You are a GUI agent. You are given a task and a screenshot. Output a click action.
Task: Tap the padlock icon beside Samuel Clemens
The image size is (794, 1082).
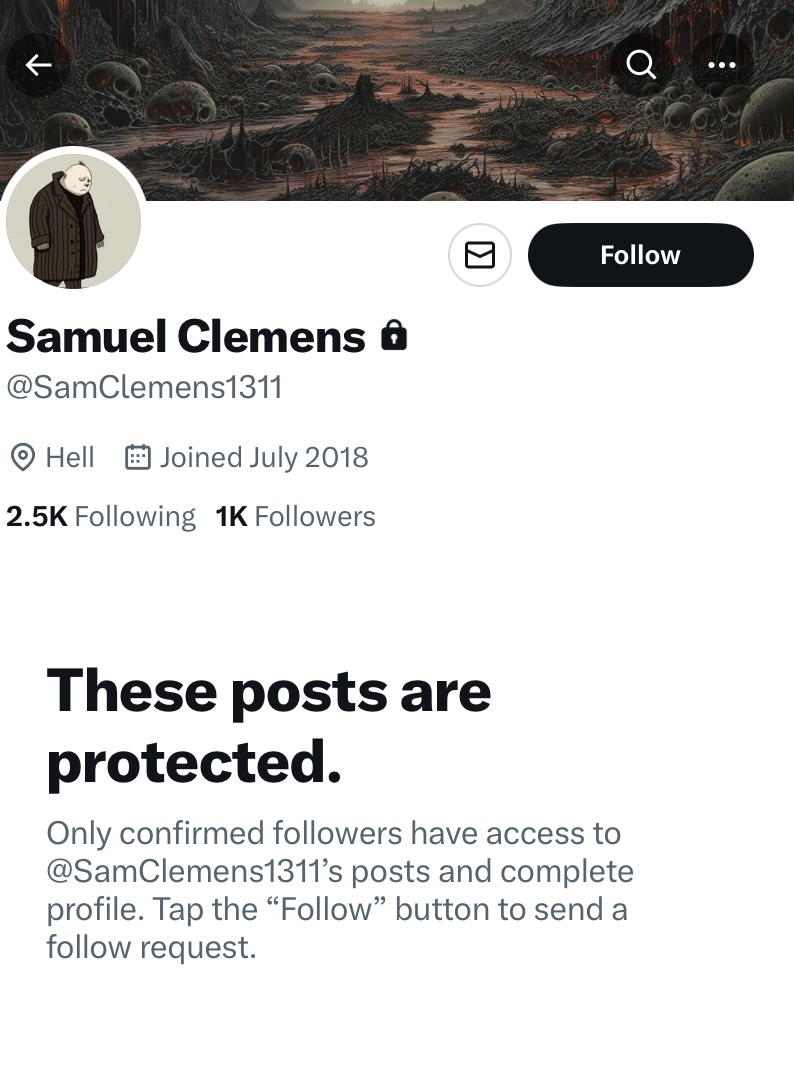(395, 337)
